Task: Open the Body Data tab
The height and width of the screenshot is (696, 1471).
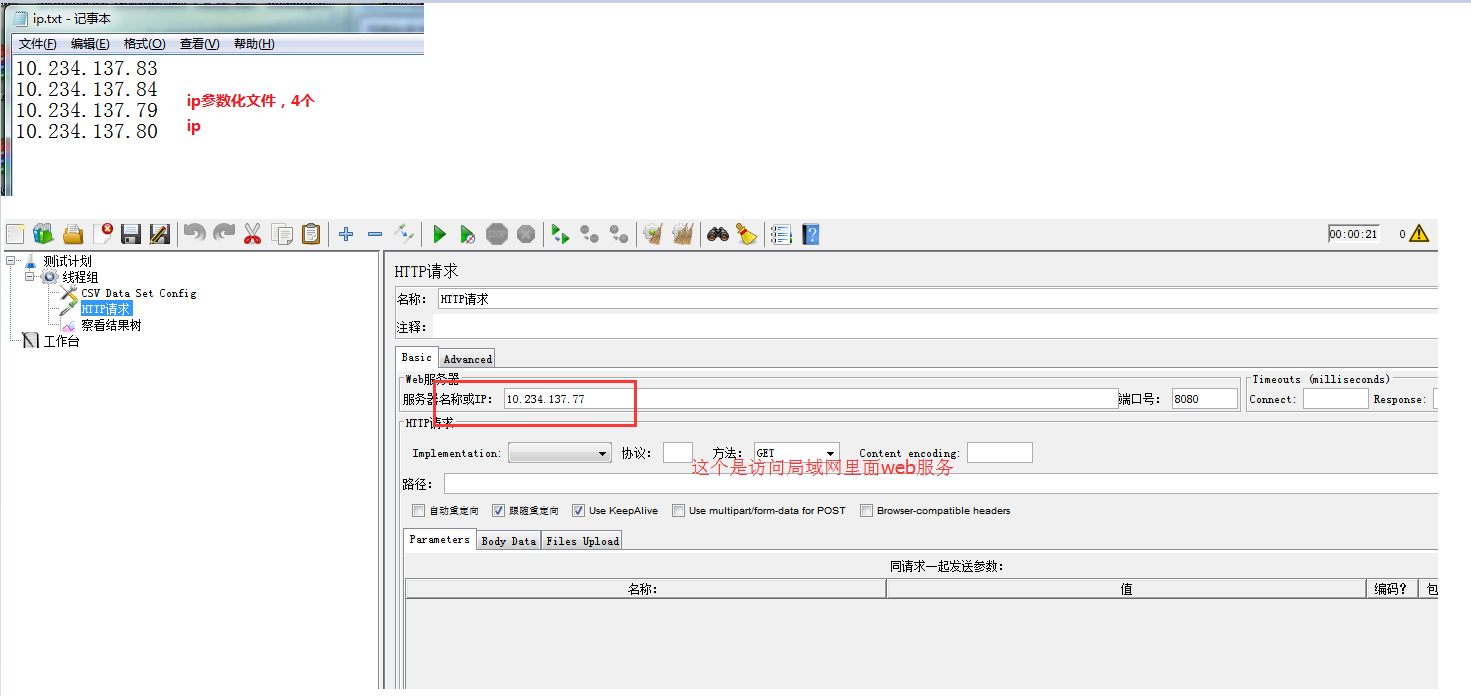Action: click(x=508, y=541)
